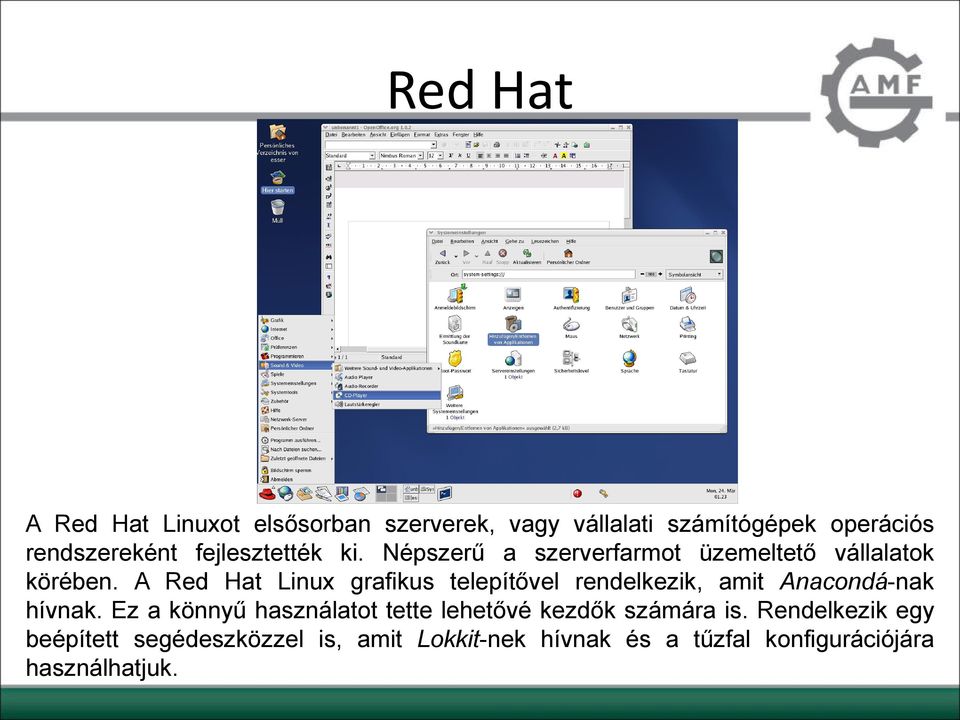Click the horizontal ruler in OpenOffice

480,166
